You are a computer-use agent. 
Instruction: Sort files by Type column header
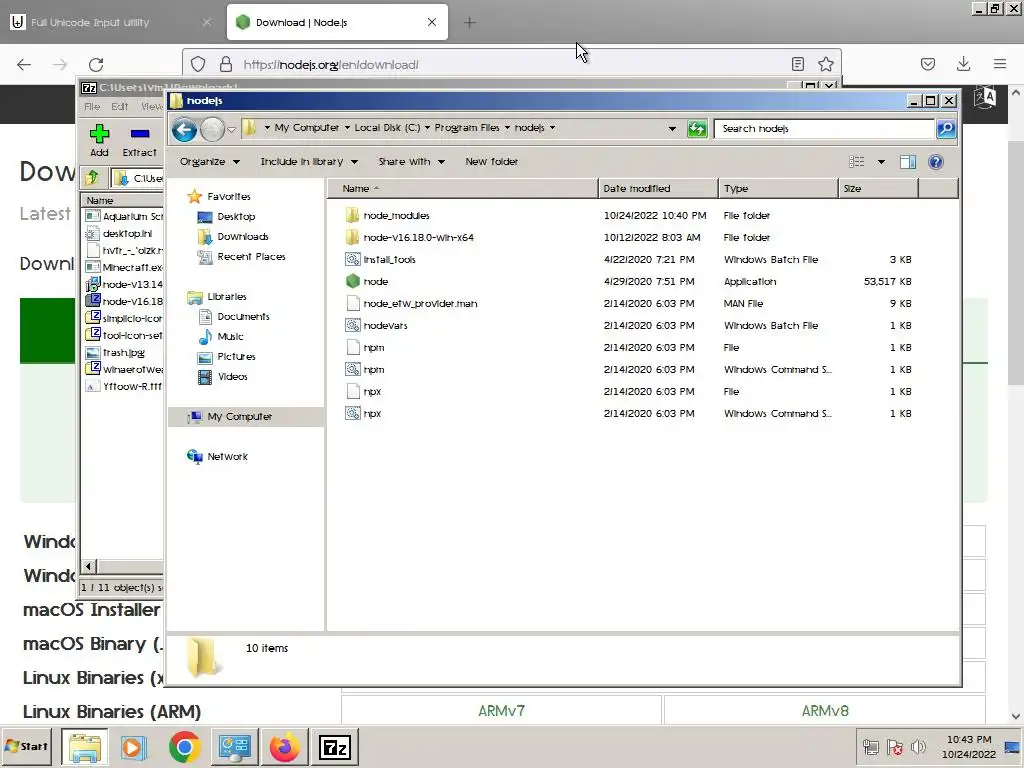(778, 189)
